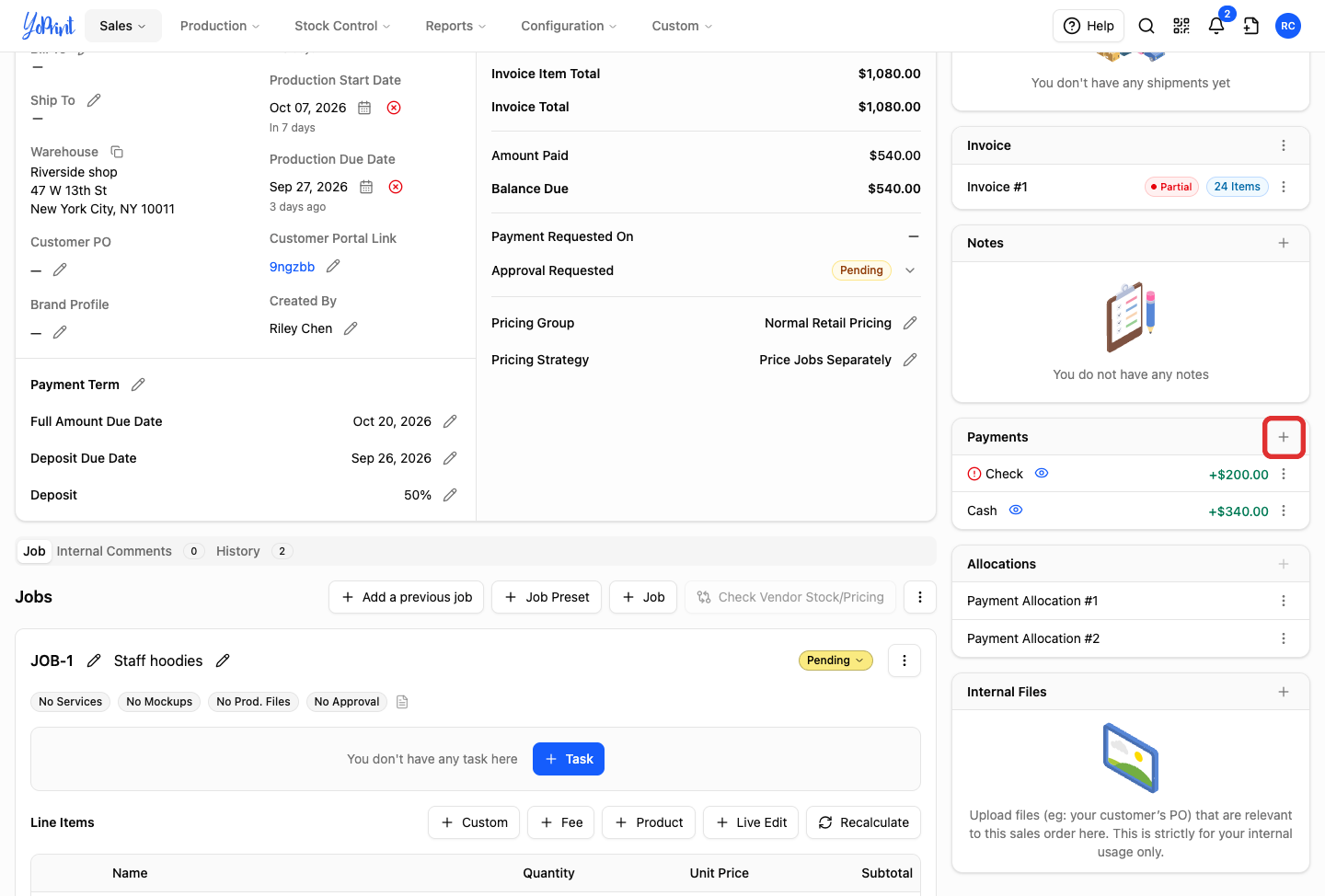Copy the Warehouse address icon
The image size is (1325, 896).
[x=117, y=152]
